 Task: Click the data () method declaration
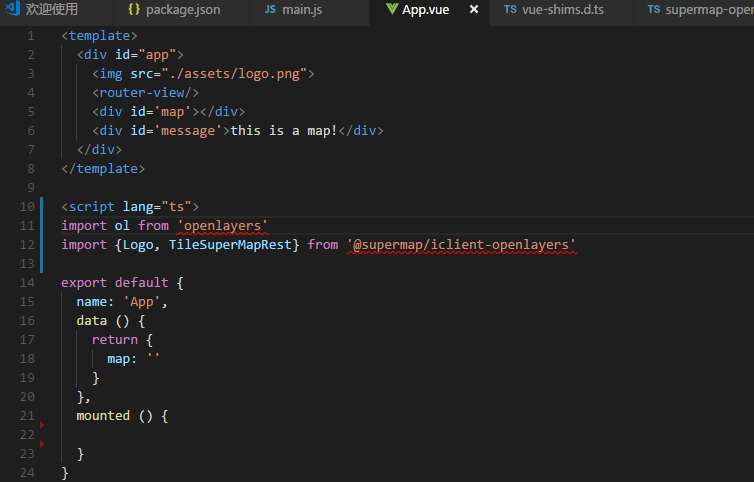[x=111, y=321]
